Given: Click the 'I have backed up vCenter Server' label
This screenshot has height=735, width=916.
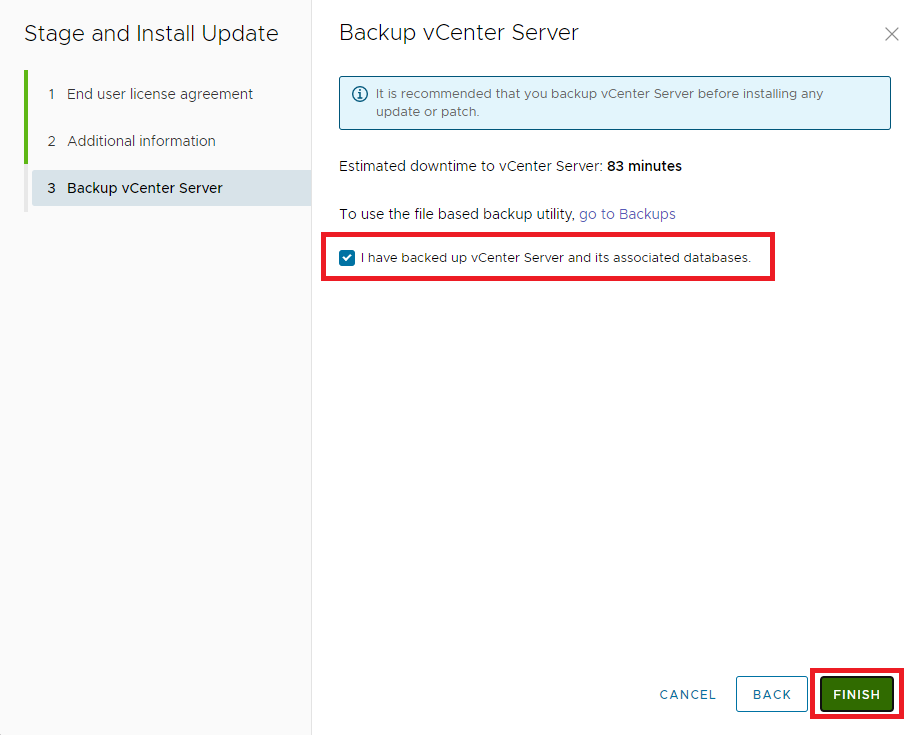Looking at the screenshot, I should tap(555, 258).
